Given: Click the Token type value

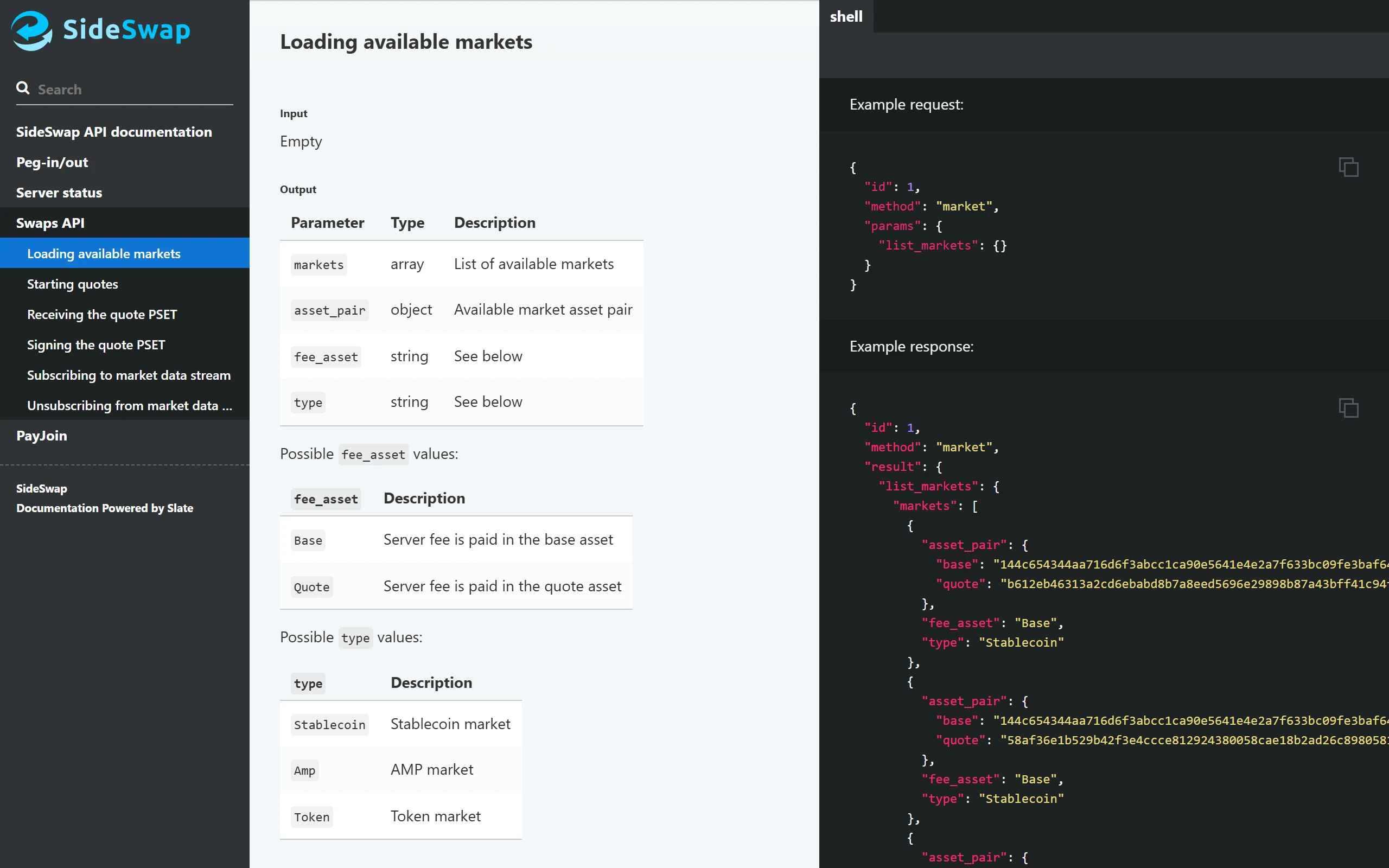Looking at the screenshot, I should tap(311, 817).
